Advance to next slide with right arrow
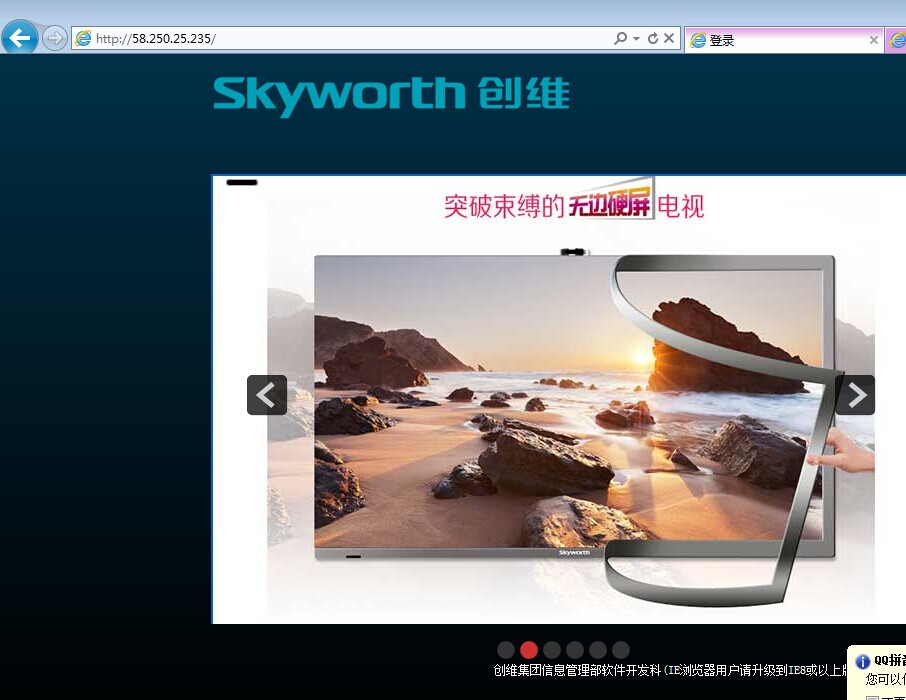Viewport: 906px width, 700px height. [855, 395]
